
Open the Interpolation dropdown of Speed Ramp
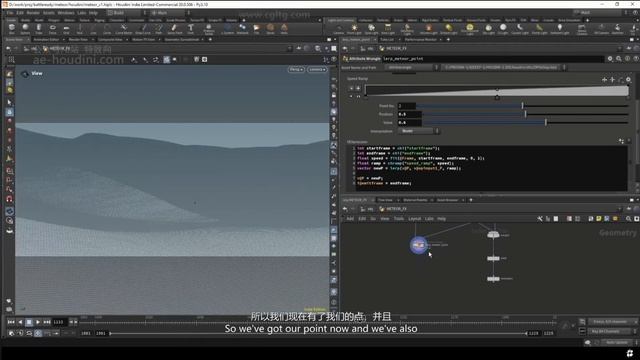(x=418, y=131)
